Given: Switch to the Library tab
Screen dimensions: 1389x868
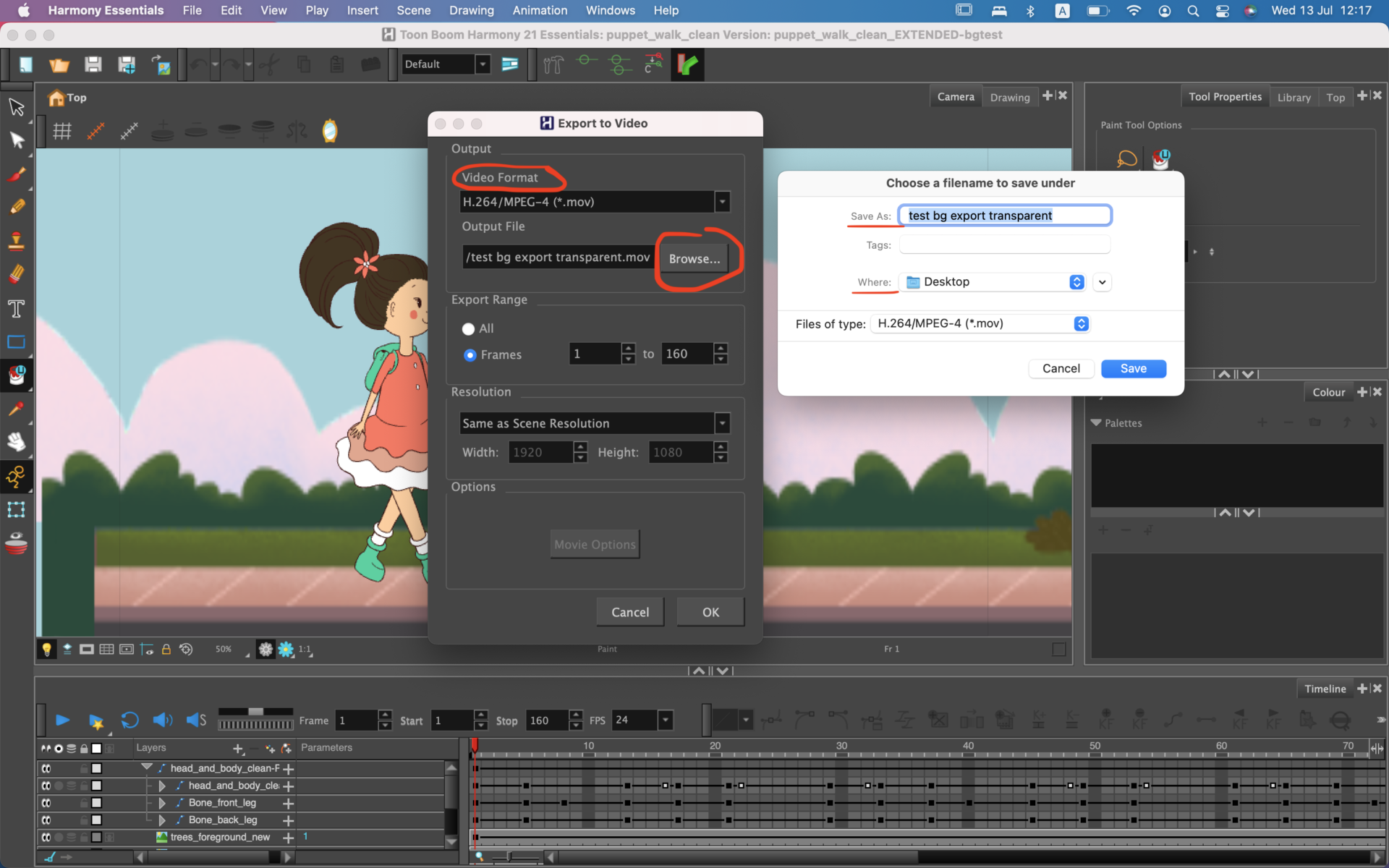Looking at the screenshot, I should (1294, 96).
